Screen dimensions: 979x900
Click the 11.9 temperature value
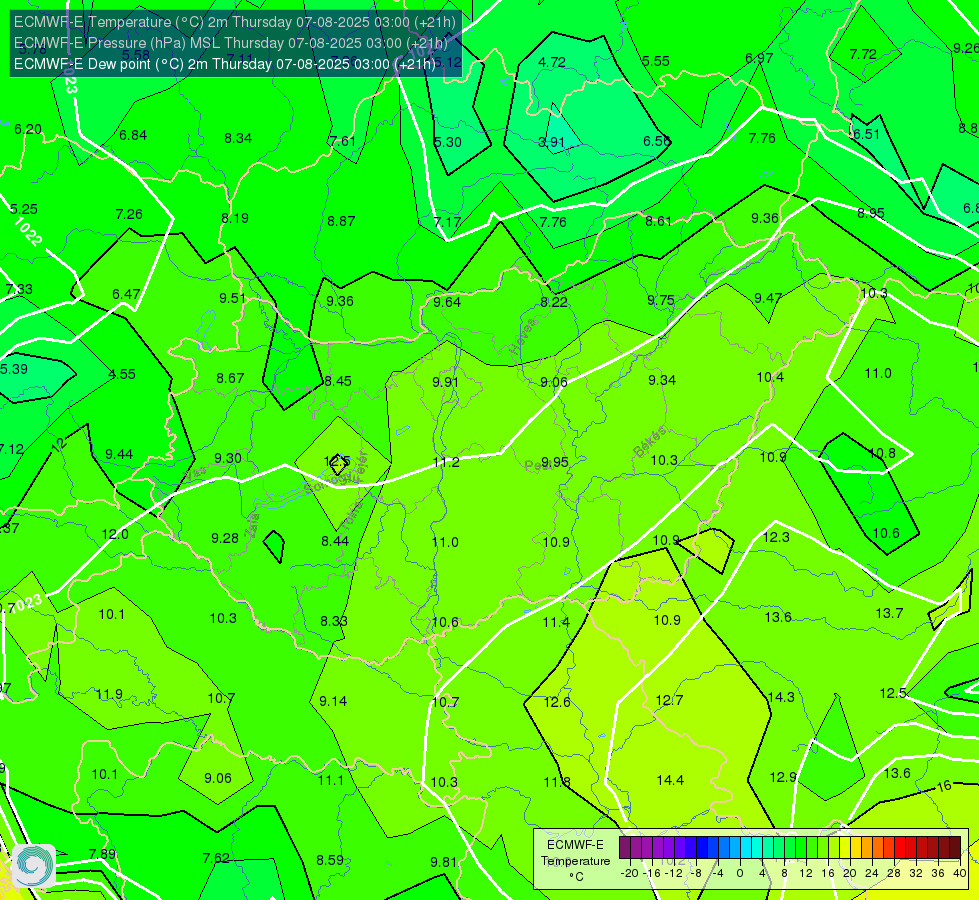(x=109, y=695)
